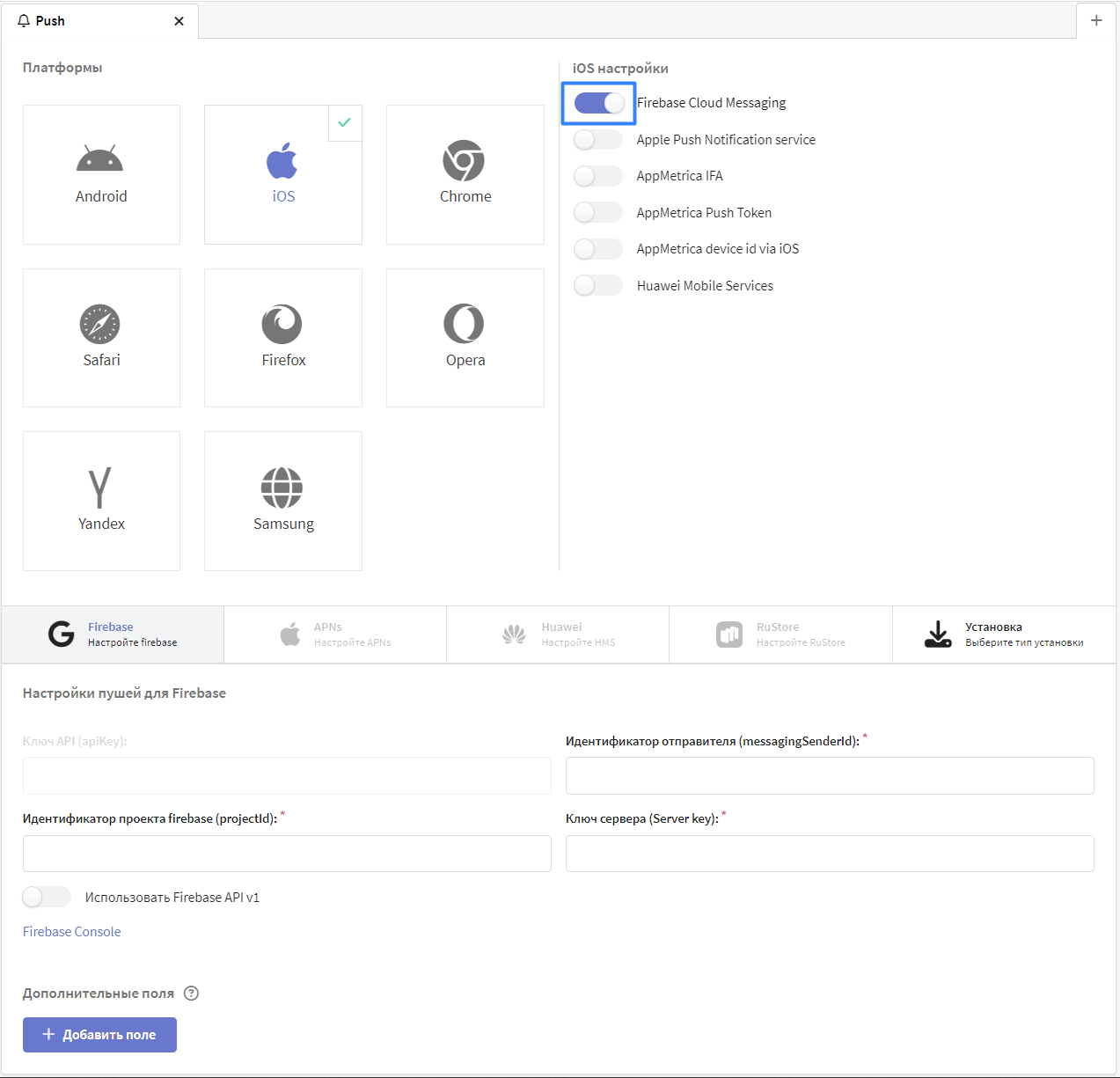The height and width of the screenshot is (1078, 1120).
Task: Select the Yandex platform icon
Action: pos(100,488)
